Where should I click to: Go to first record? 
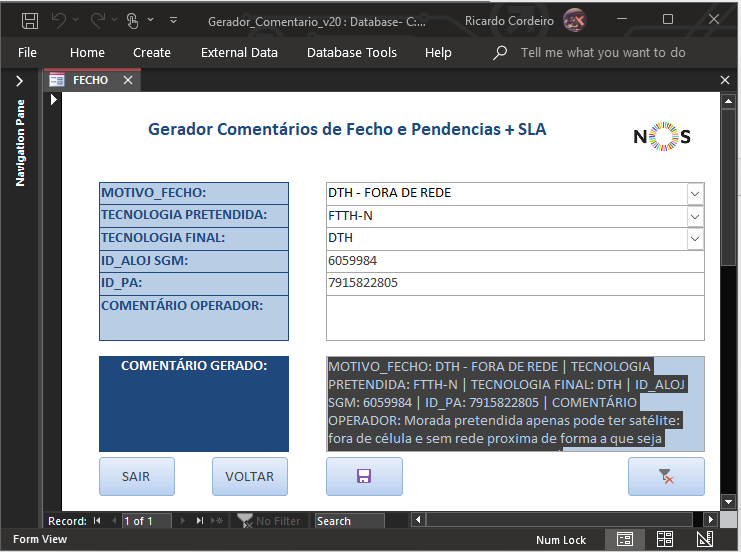[x=97, y=521]
